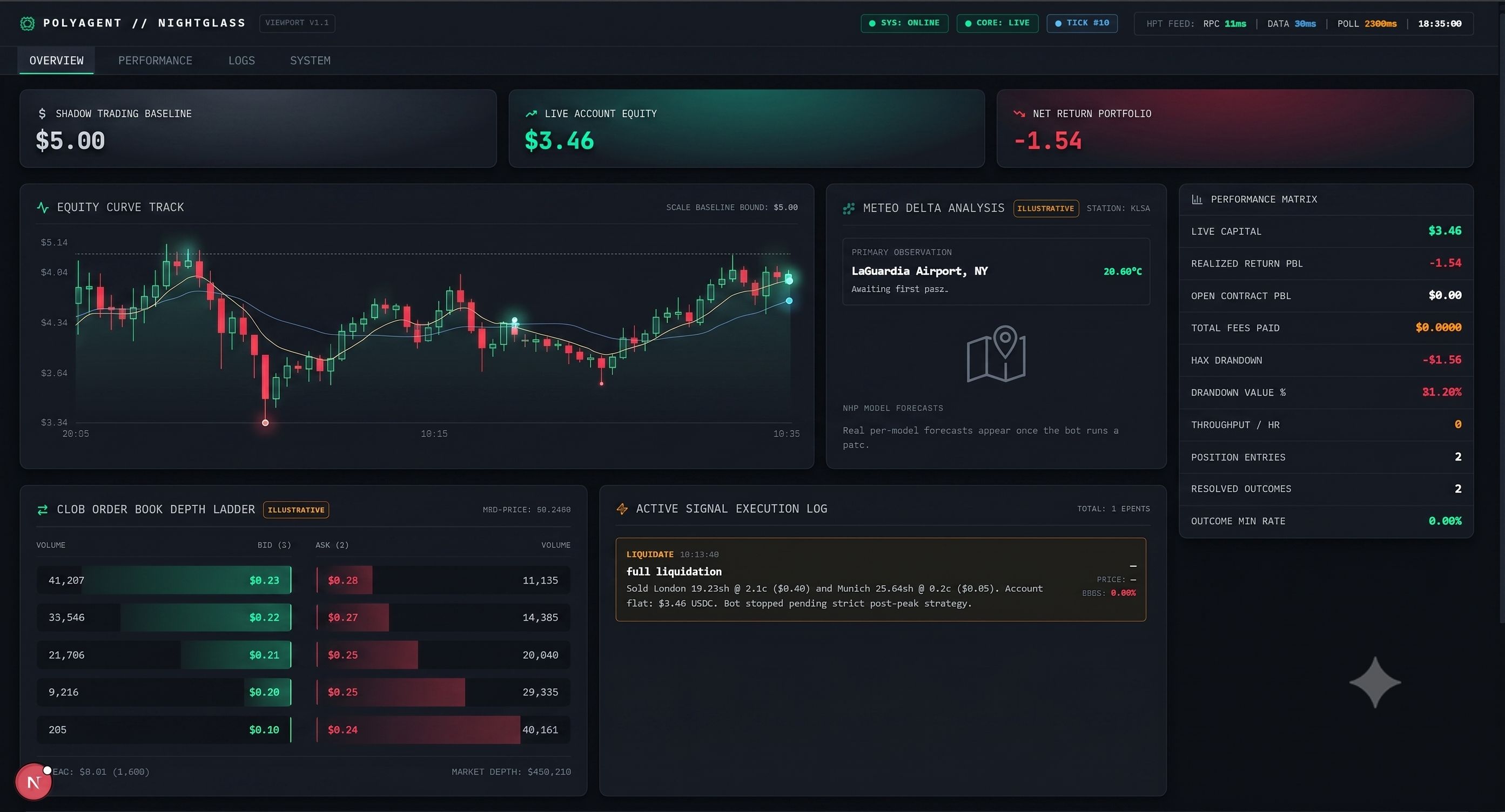Click the trending-down icon beside Net Return Portfolio
1505x812 pixels.
point(1019,114)
